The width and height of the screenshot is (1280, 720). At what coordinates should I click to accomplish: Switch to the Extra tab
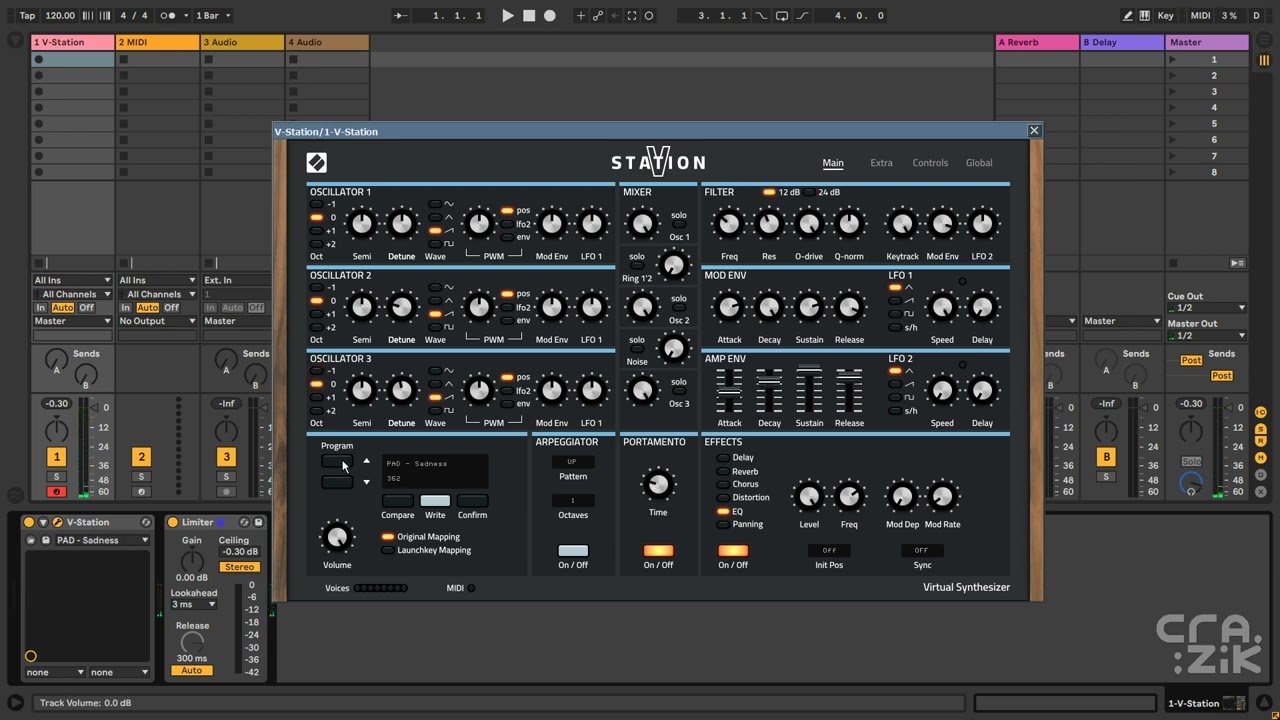pyautogui.click(x=881, y=162)
